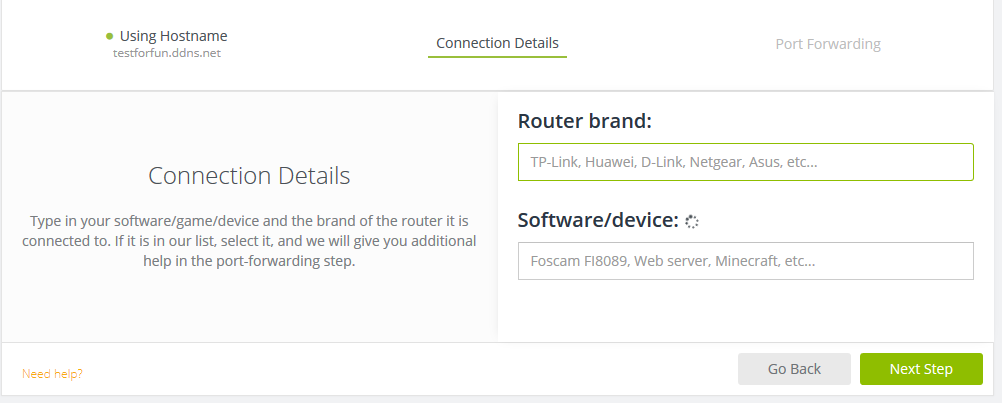Click the instructions paragraph under the heading

pyautogui.click(x=249, y=240)
